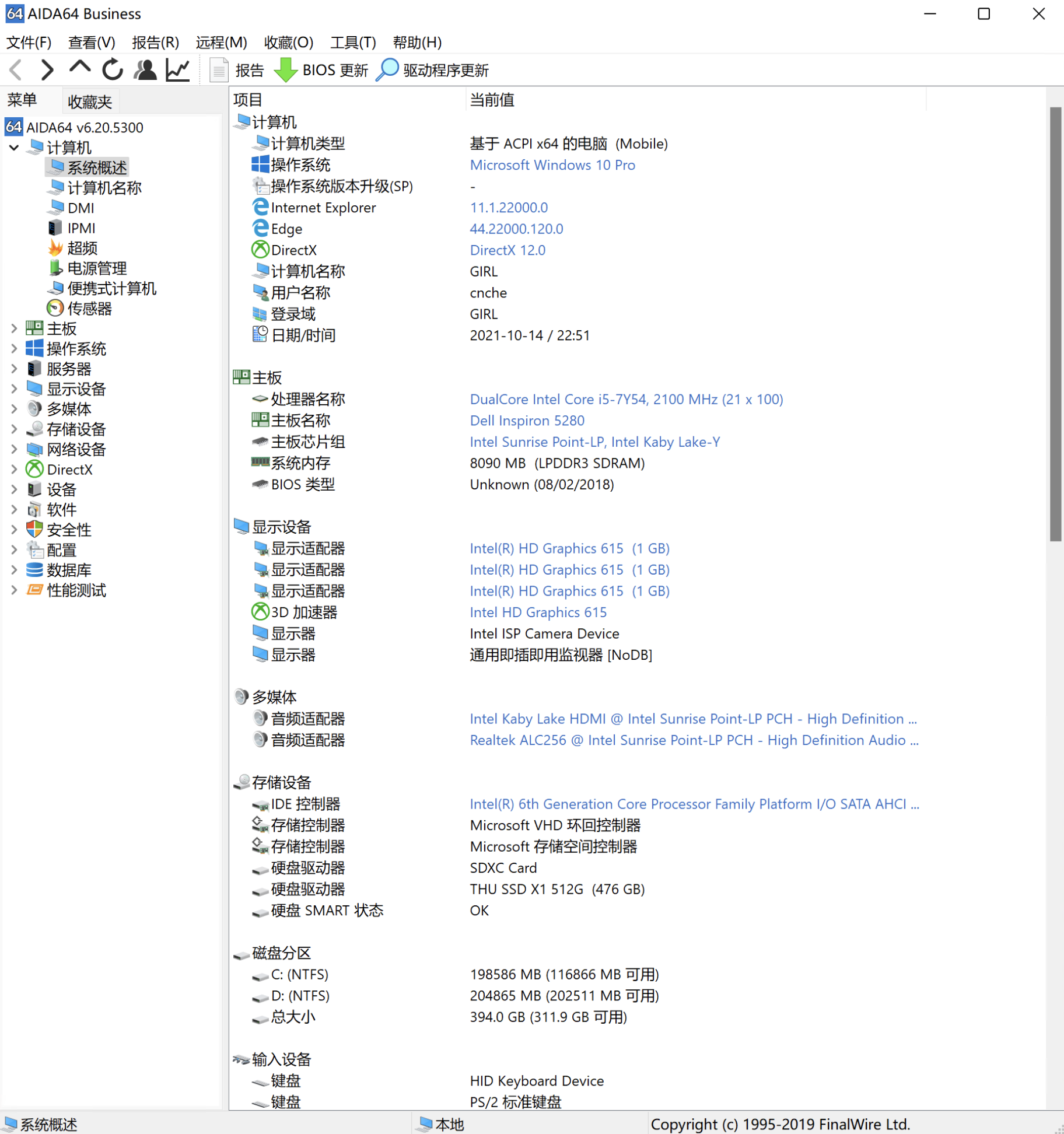
Task: Switch to the 收藏夹 tab
Action: (x=89, y=102)
